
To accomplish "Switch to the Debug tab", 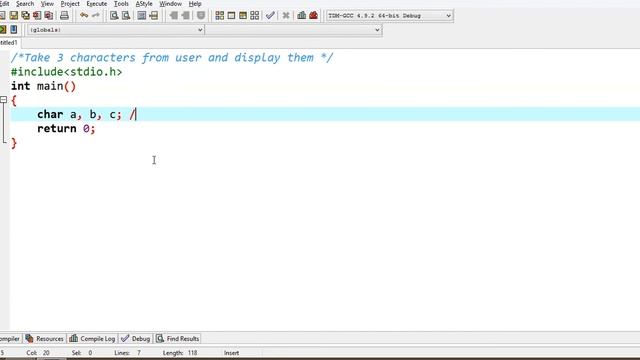I will (x=136, y=338).
